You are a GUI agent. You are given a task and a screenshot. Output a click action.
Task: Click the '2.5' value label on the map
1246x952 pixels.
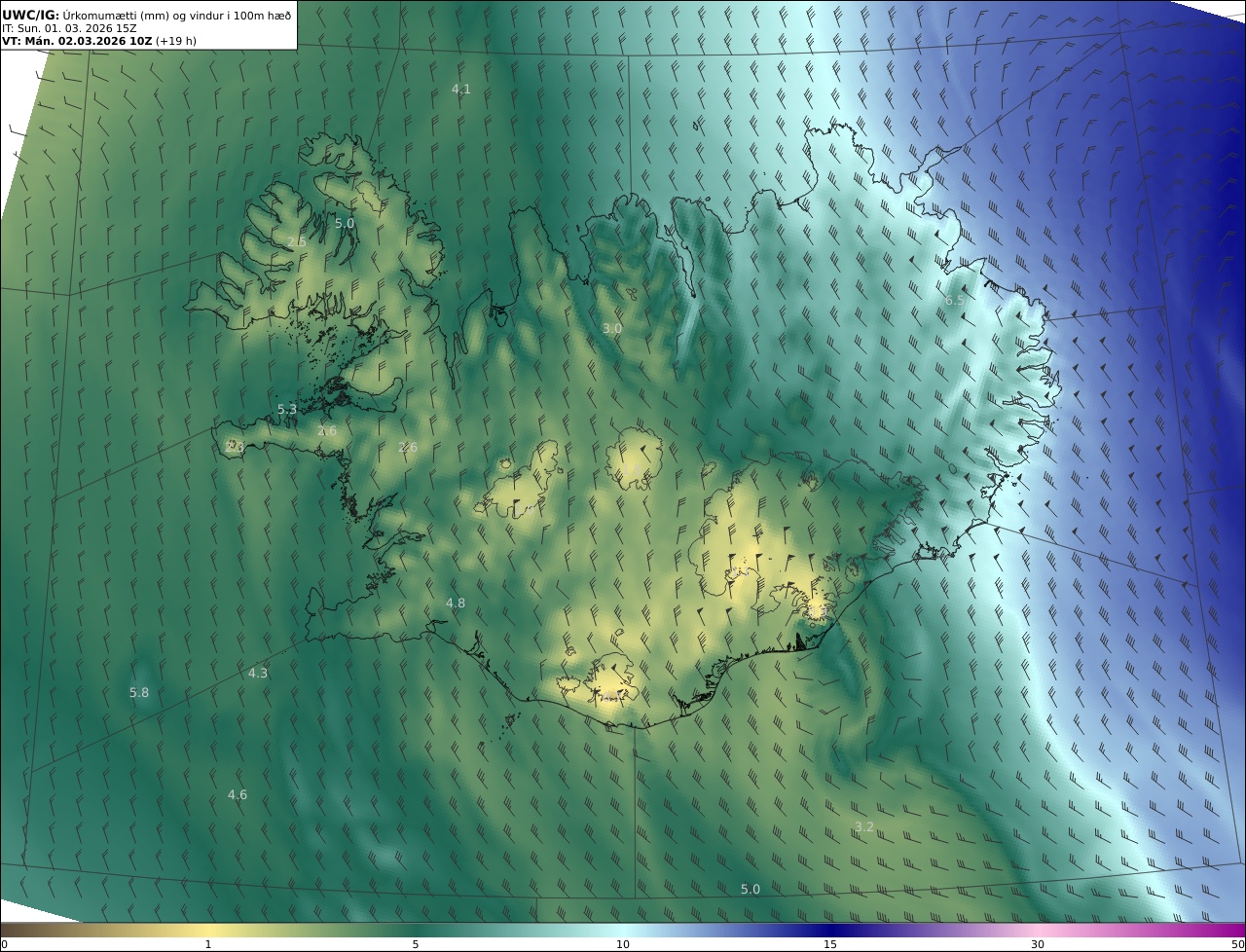click(x=297, y=241)
